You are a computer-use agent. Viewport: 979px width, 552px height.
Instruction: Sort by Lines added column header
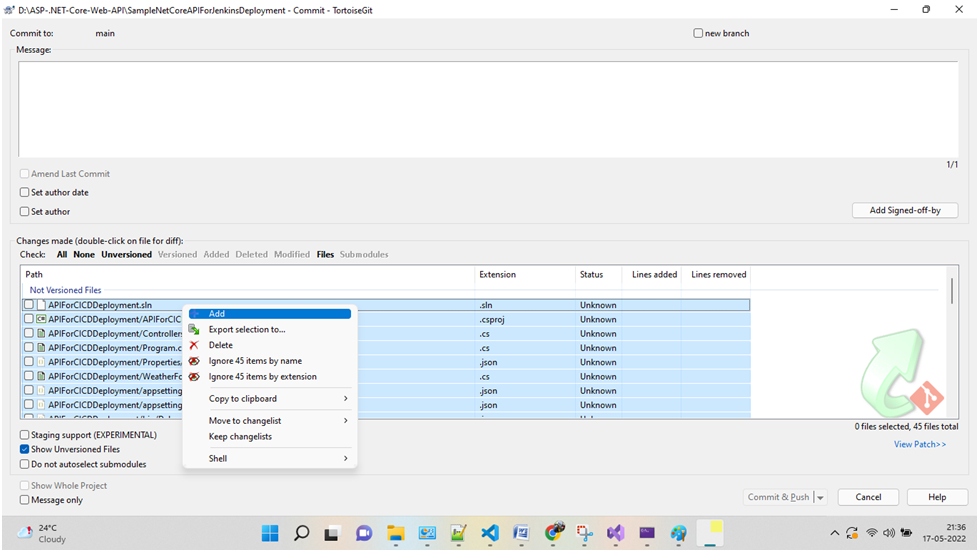(x=651, y=274)
